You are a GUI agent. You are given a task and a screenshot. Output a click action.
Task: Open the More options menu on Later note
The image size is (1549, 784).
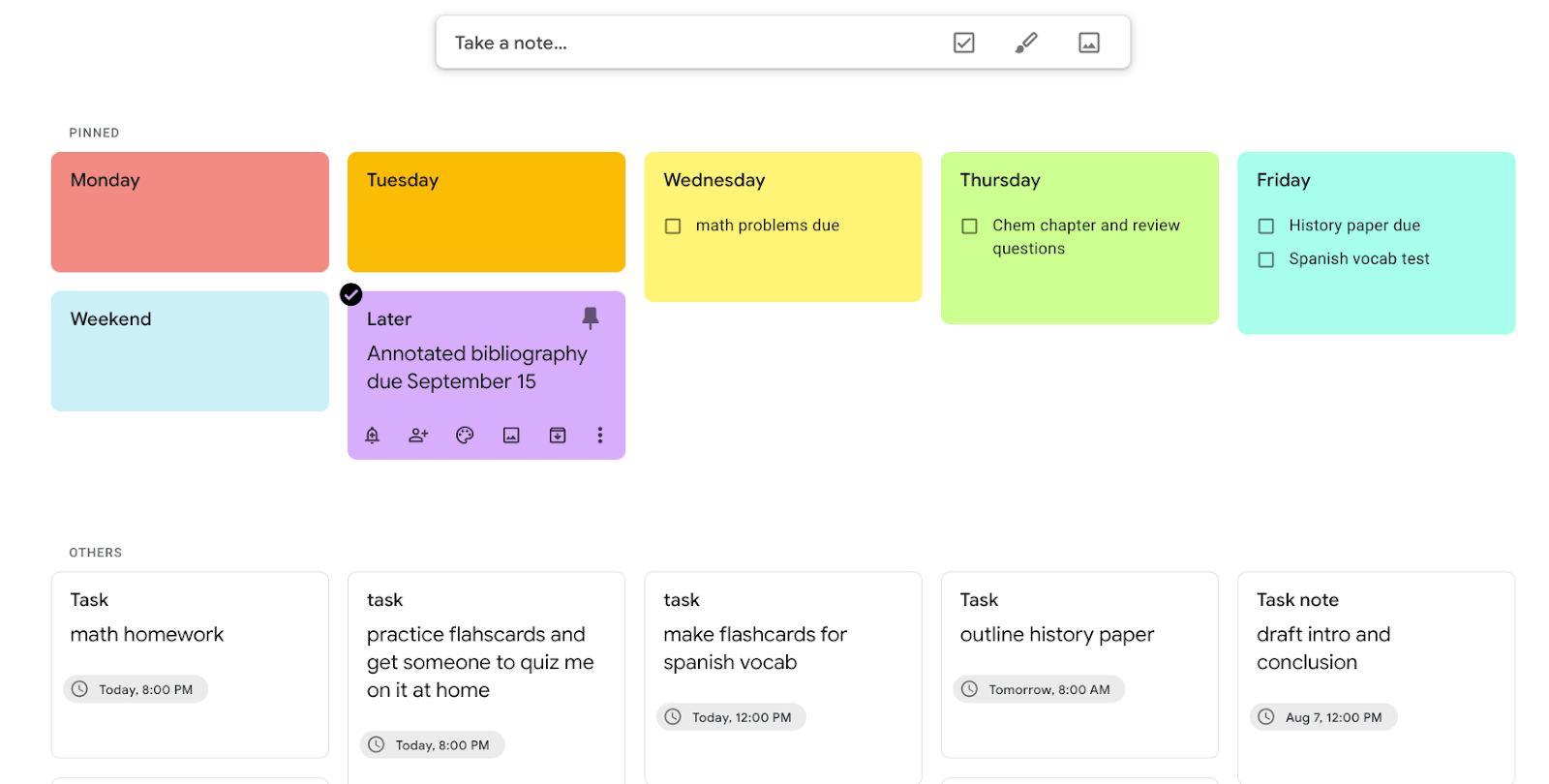pos(600,436)
